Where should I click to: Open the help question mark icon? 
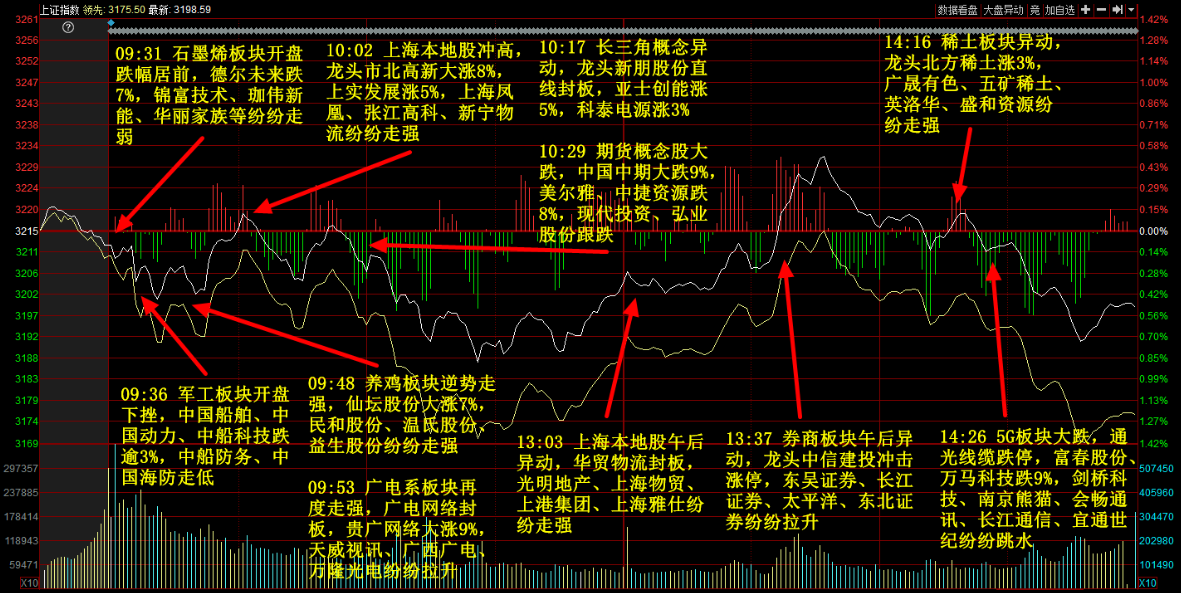(x=68, y=28)
